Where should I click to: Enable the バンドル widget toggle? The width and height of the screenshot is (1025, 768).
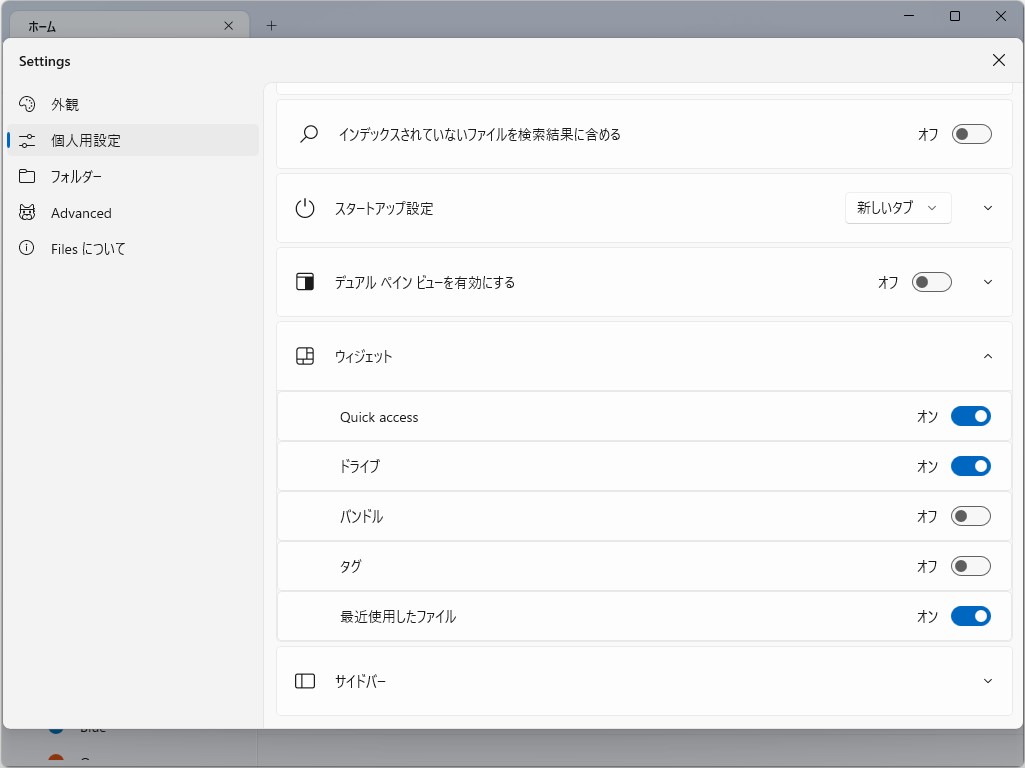click(970, 516)
